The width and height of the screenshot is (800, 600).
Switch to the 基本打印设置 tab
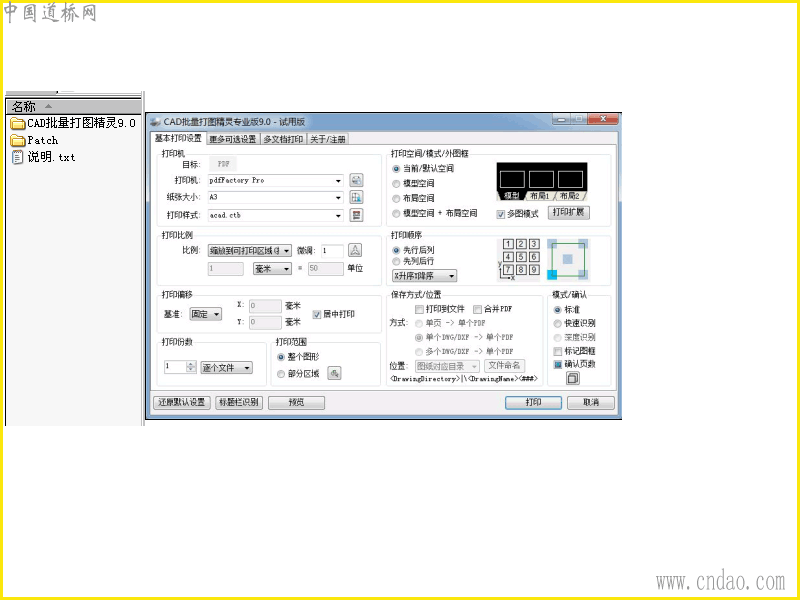click(178, 138)
